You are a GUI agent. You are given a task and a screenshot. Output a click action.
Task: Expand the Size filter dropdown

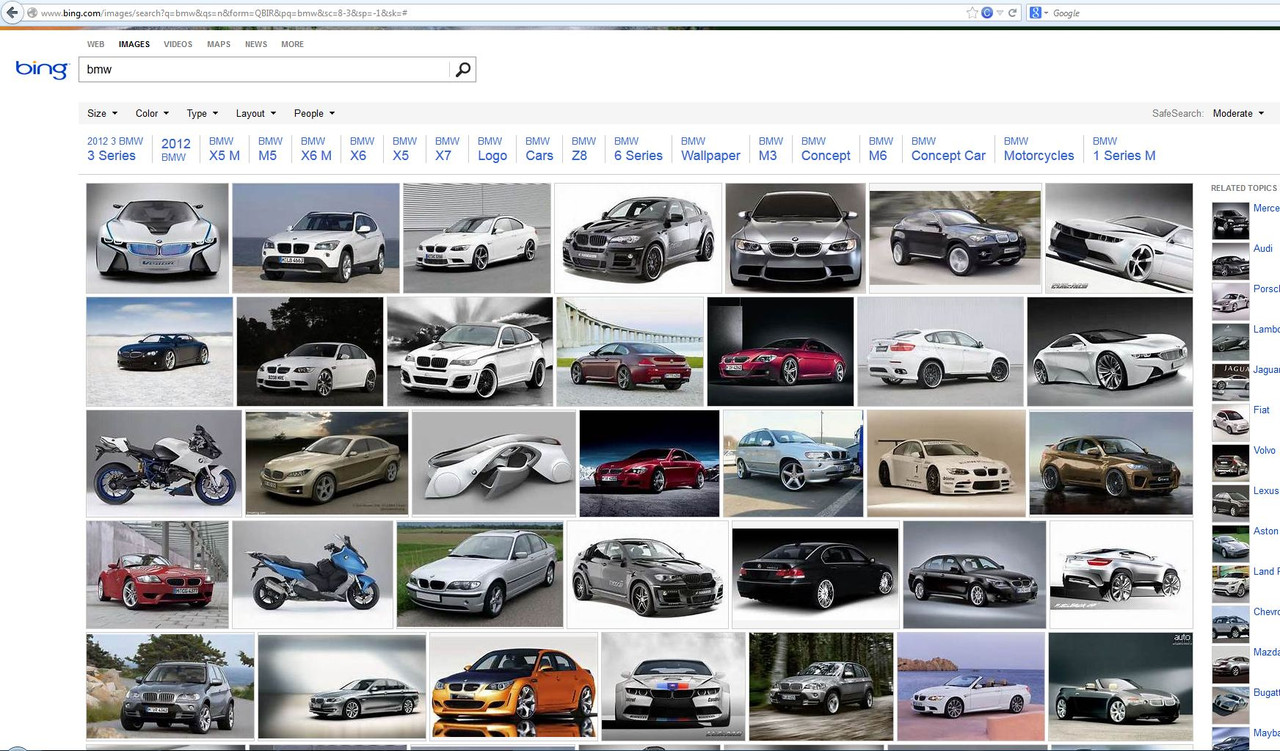click(x=102, y=114)
